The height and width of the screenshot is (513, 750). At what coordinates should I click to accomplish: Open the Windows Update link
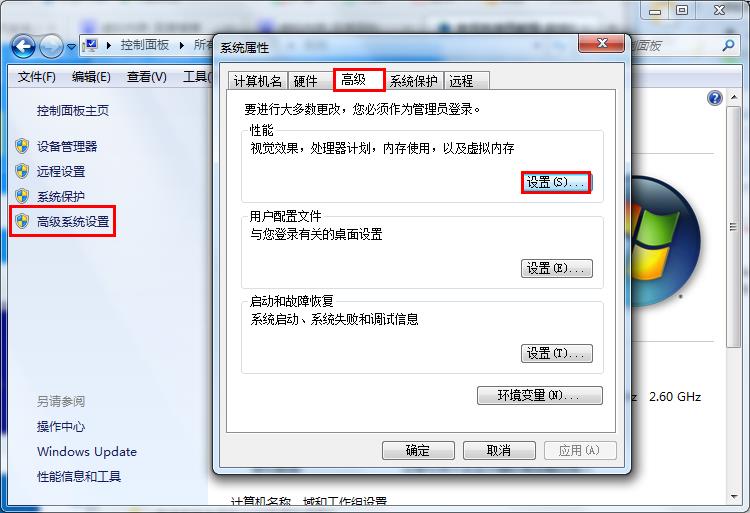[x=87, y=451]
